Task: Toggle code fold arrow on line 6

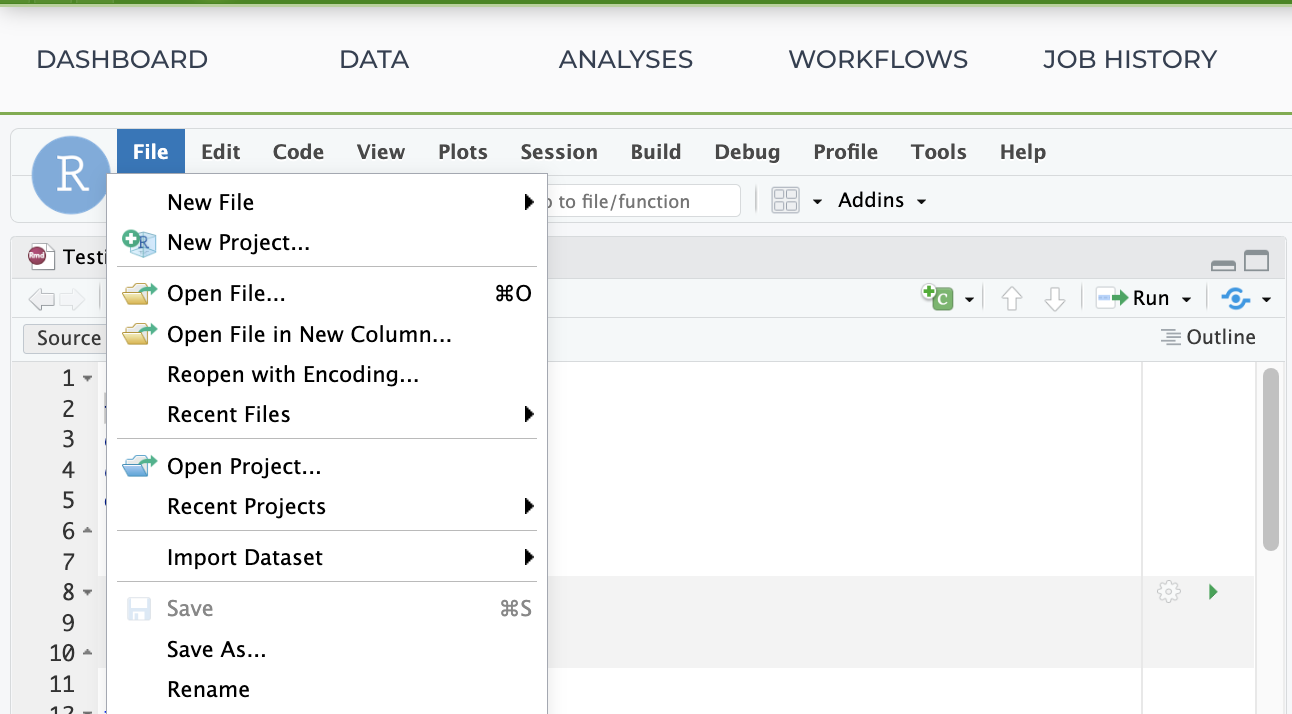Action: (87, 530)
